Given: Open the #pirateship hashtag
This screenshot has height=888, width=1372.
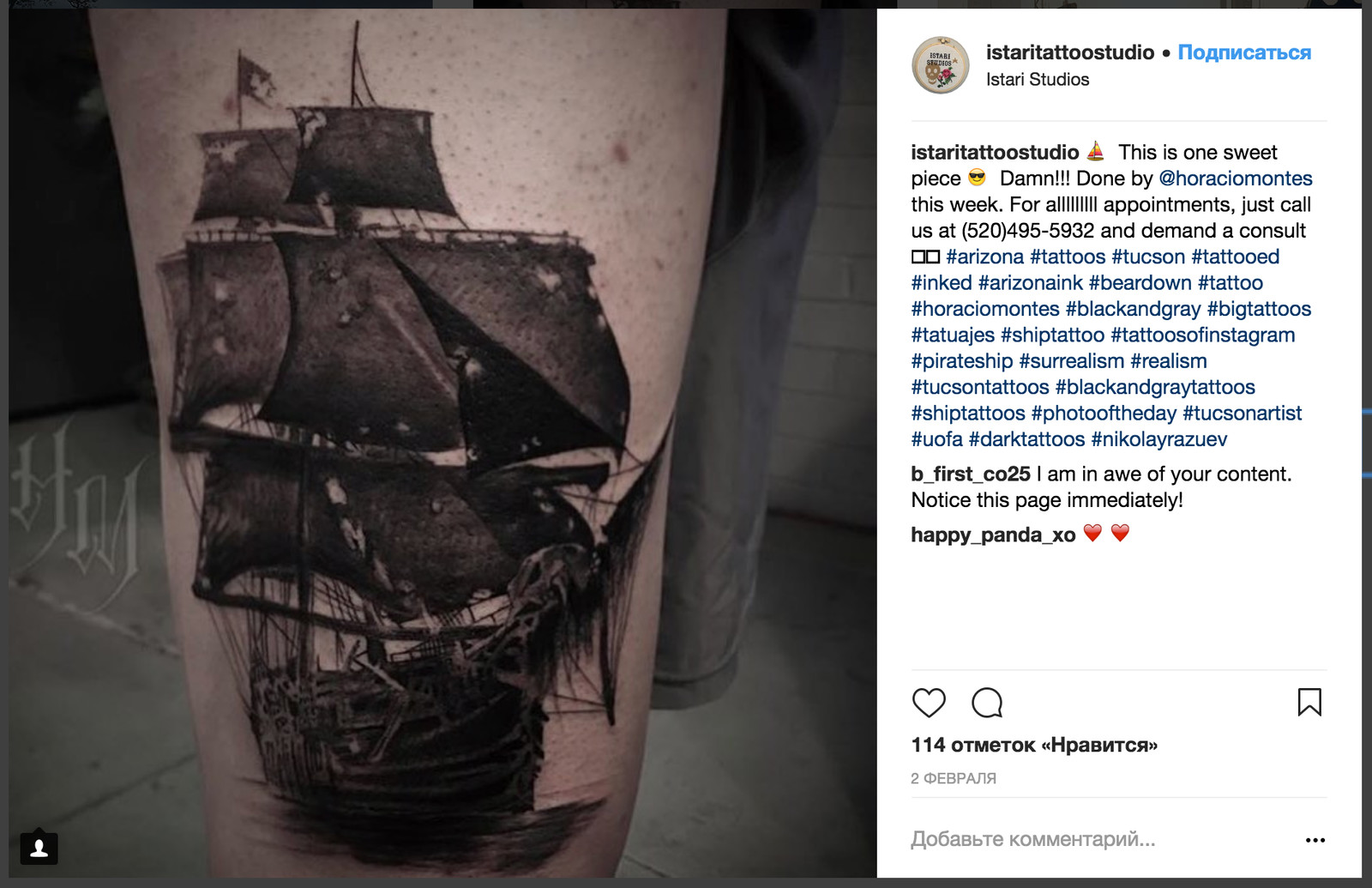Looking at the screenshot, I should [x=962, y=361].
